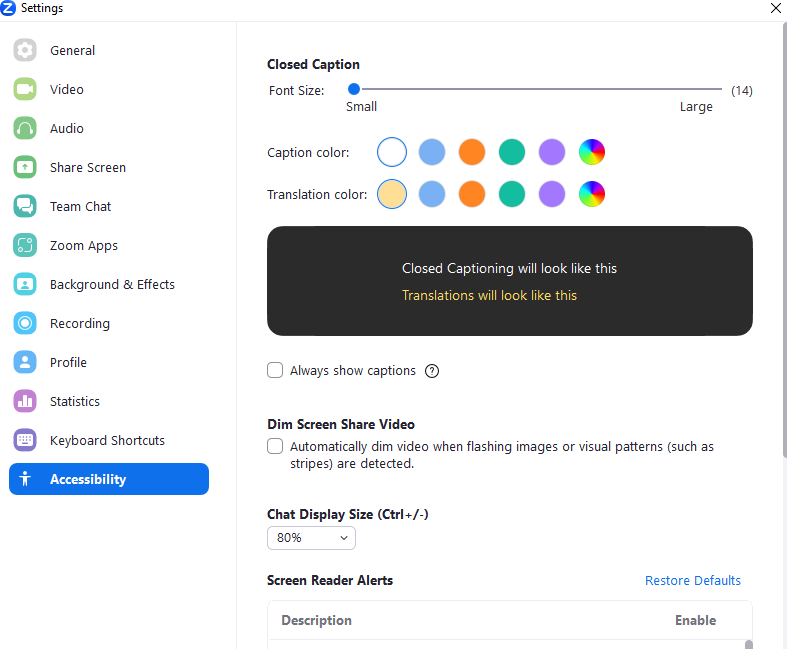Image resolution: width=787 pixels, height=649 pixels.
Task: Select purple translation color swatch
Action: (x=552, y=194)
